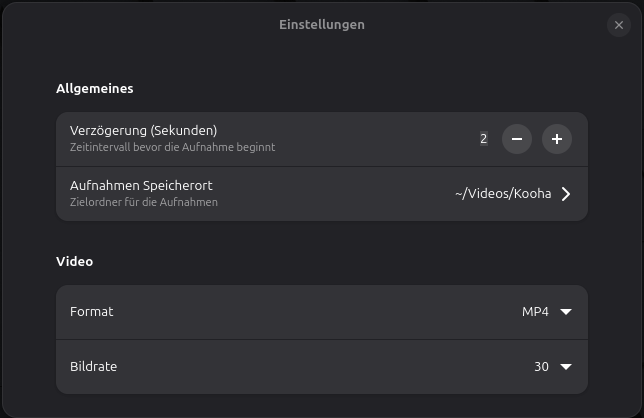Click the Zielordner für die Aufnahmen subtitle
Screen dimensions: 644x418
pos(144,202)
